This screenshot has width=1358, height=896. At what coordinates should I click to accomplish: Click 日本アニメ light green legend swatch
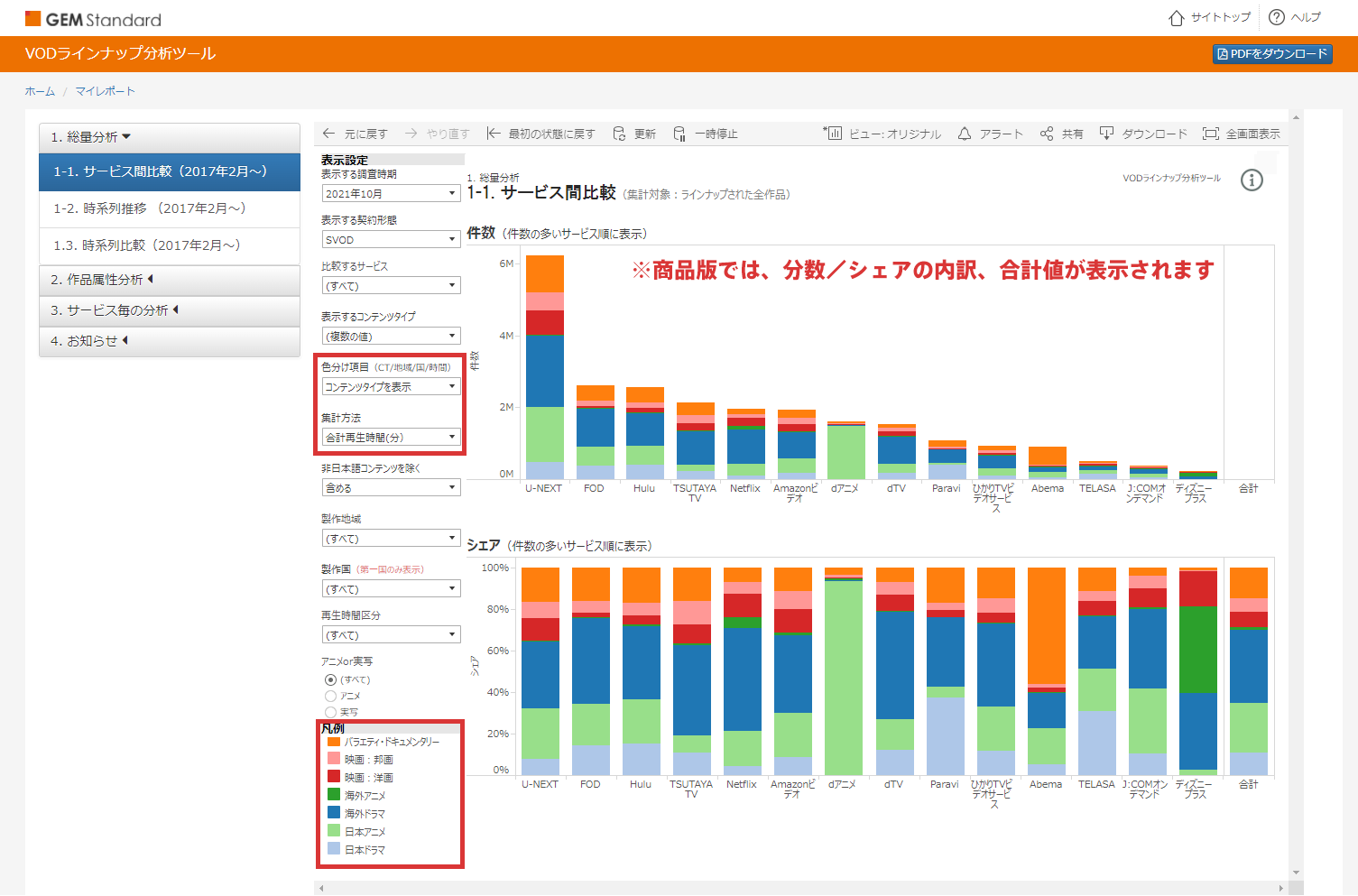click(334, 831)
